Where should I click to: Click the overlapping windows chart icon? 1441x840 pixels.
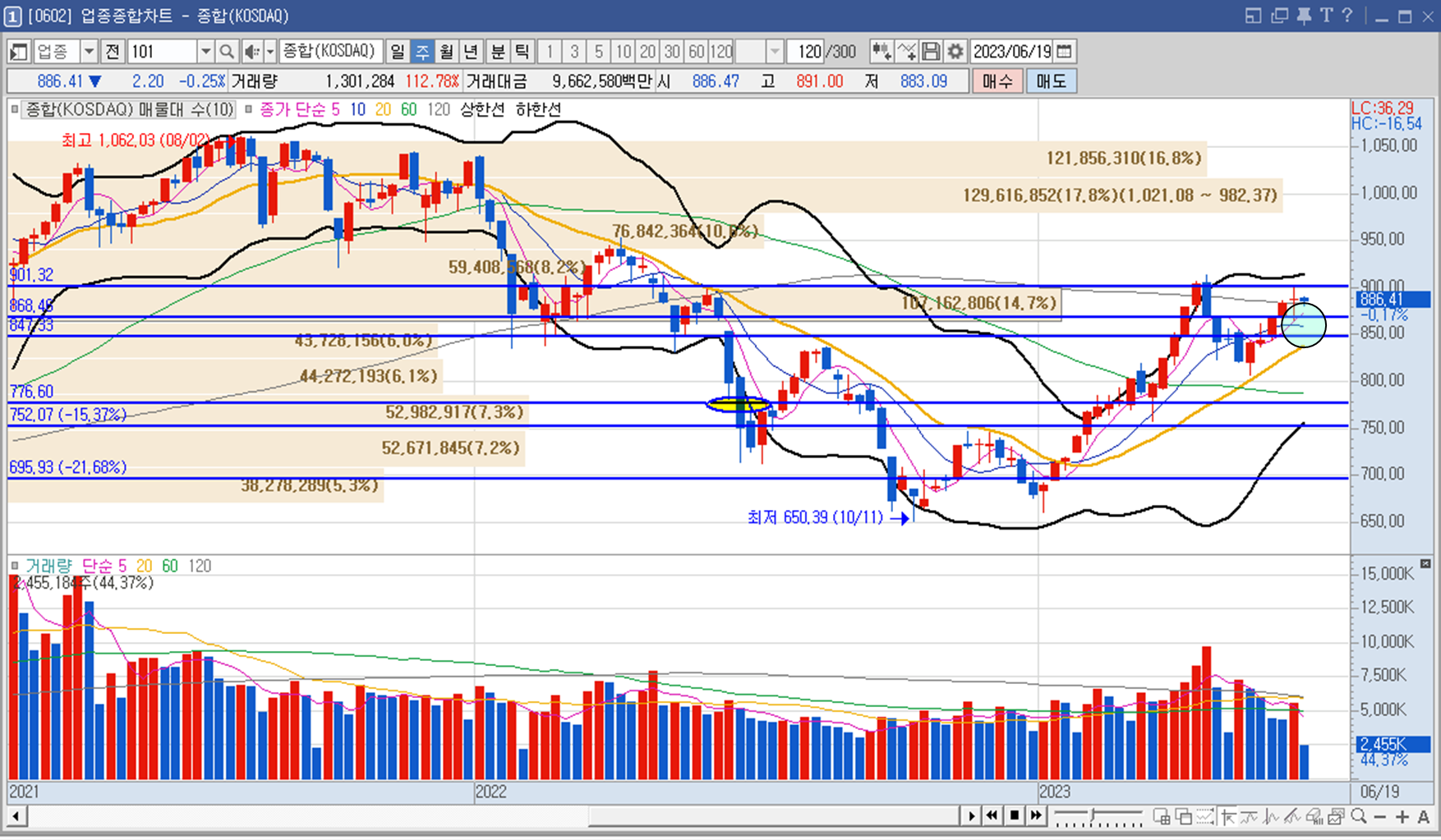click(1184, 816)
